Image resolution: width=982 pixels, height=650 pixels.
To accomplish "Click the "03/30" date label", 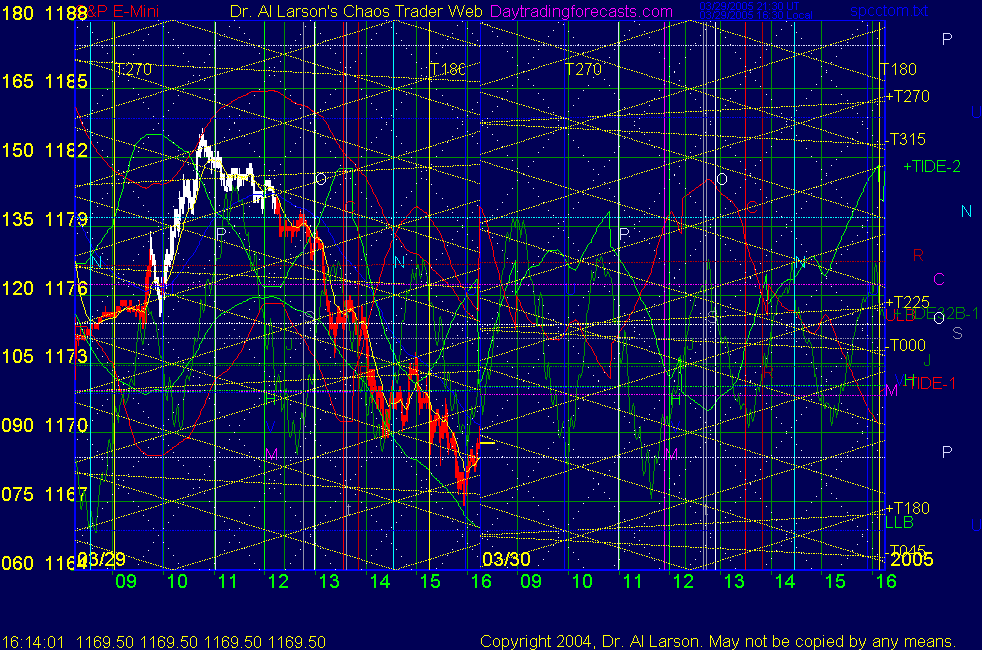I will [x=507, y=559].
